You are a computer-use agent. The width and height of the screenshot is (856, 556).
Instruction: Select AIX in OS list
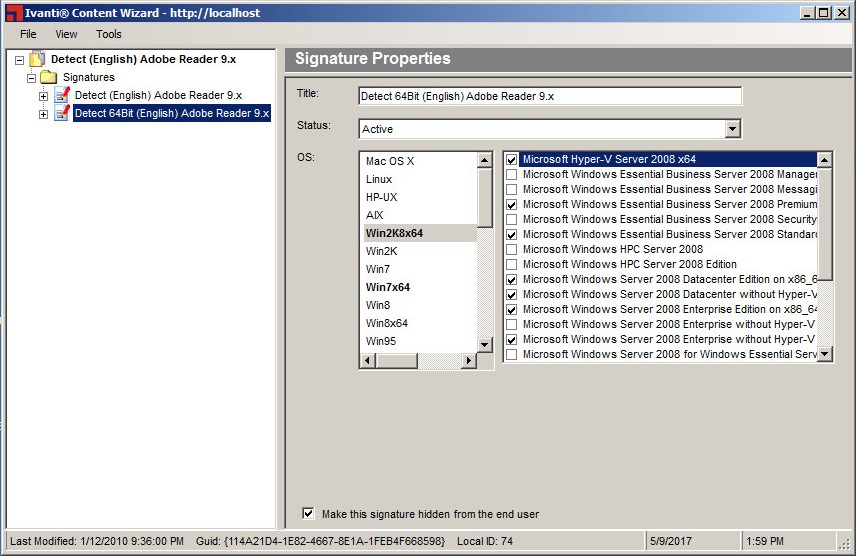[x=374, y=215]
